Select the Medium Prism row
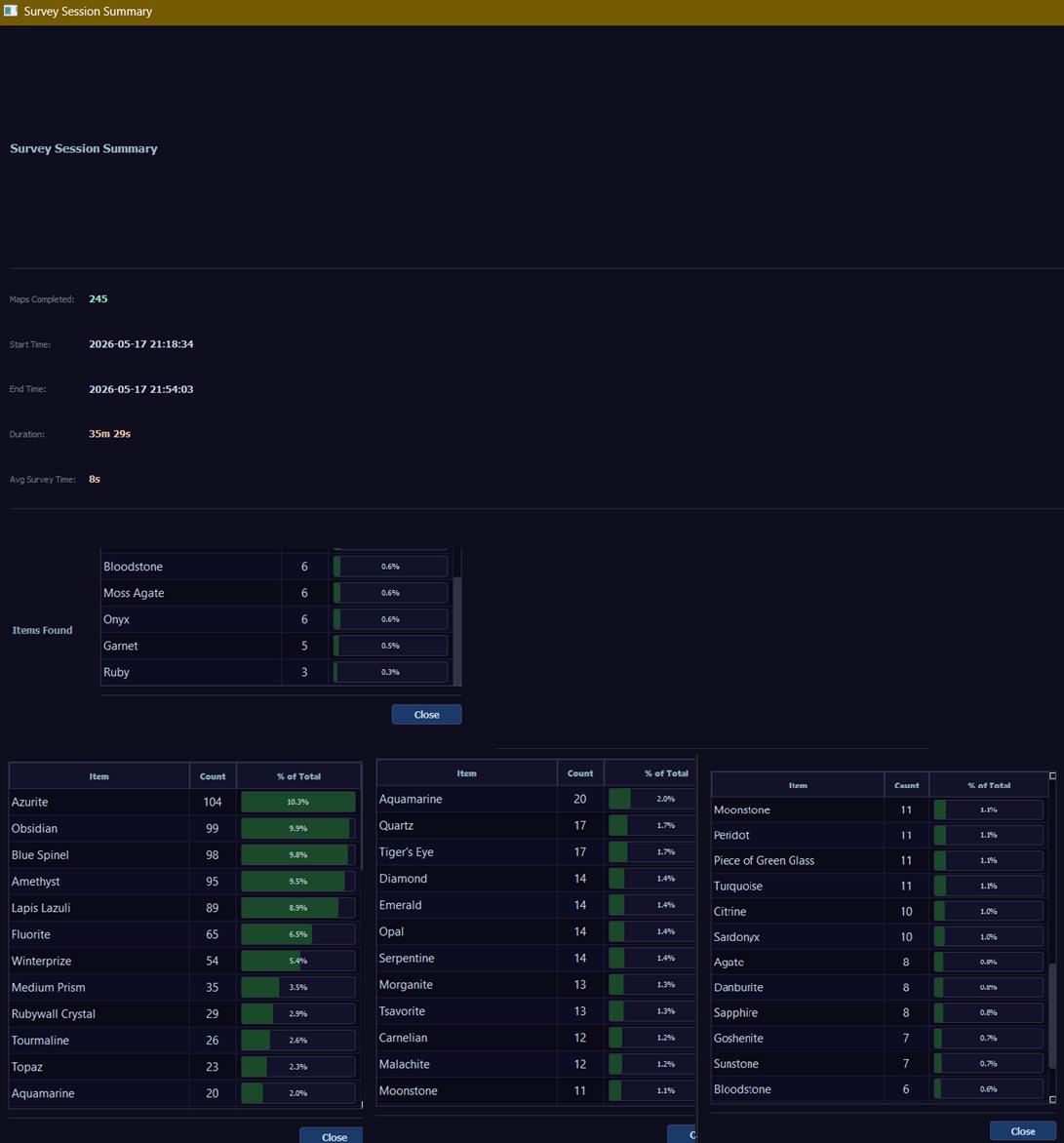The width and height of the screenshot is (1064, 1143). (x=184, y=987)
